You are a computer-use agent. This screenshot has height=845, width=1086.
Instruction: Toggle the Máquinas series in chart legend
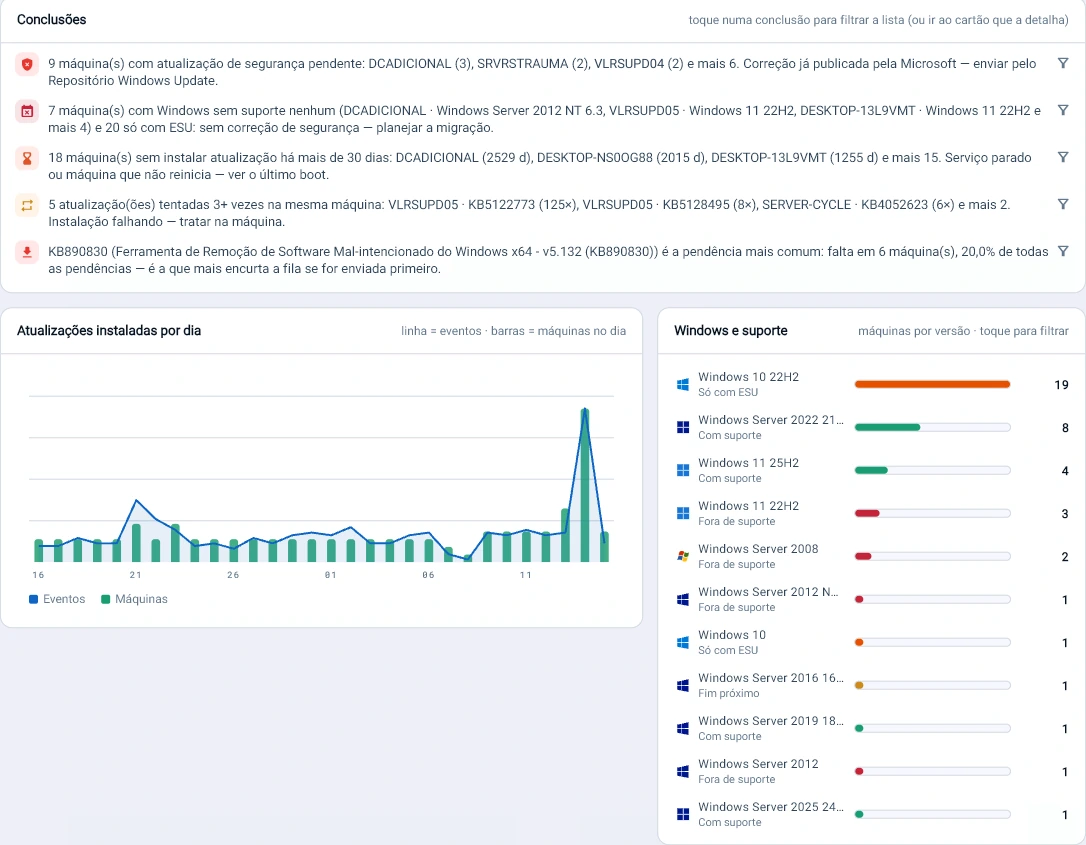pyautogui.click(x=134, y=599)
